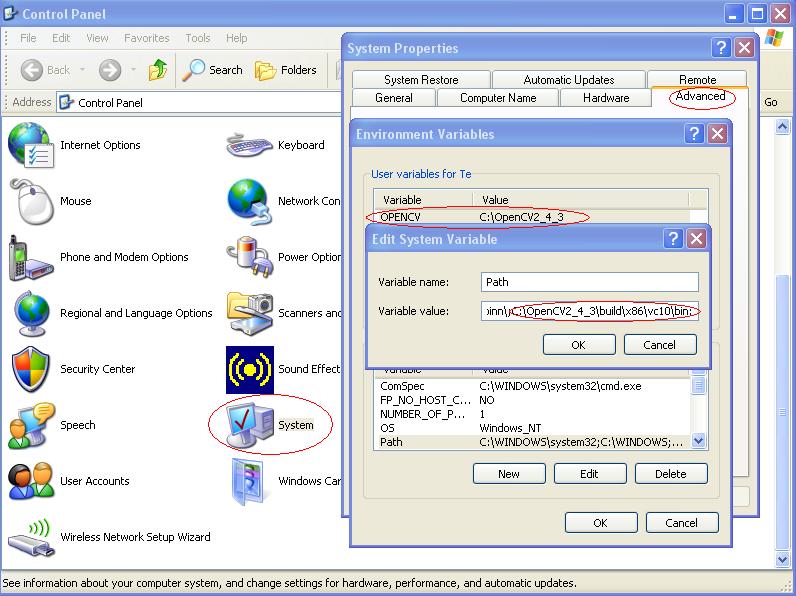Image resolution: width=796 pixels, height=596 pixels.
Task: Cancel the Edit System Variable dialog
Action: tap(660, 345)
